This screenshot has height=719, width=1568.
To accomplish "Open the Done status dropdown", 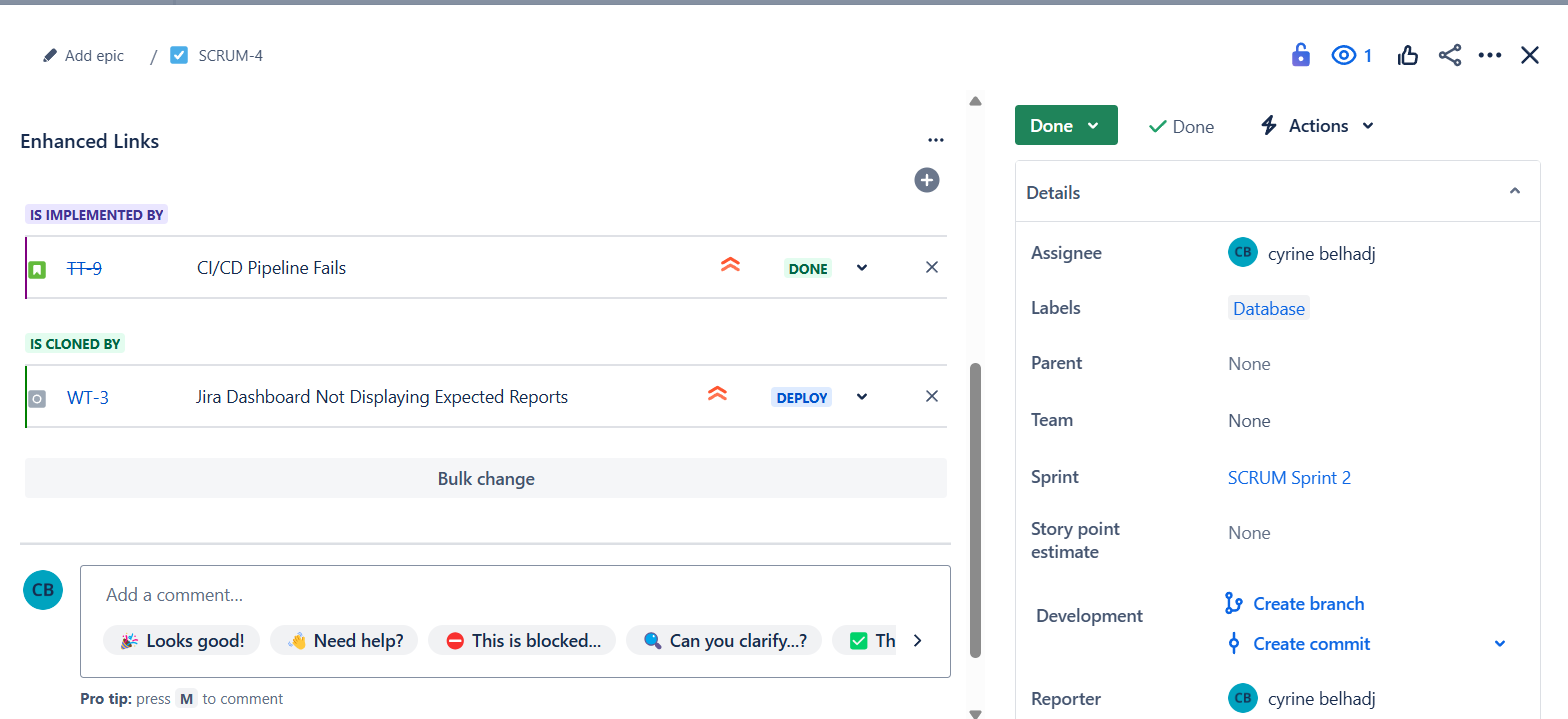I will click(1066, 125).
